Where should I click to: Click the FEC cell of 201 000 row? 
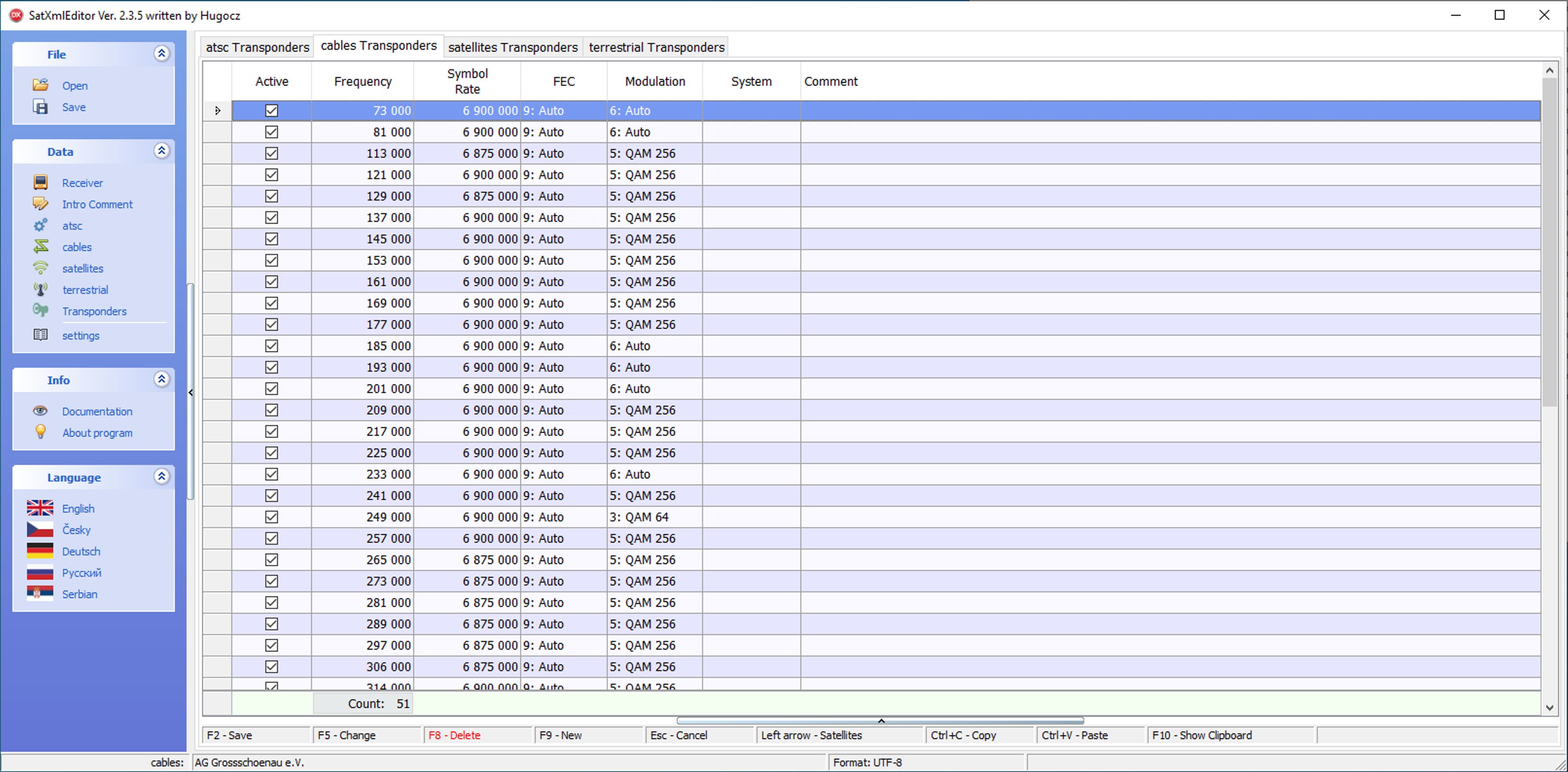click(564, 388)
